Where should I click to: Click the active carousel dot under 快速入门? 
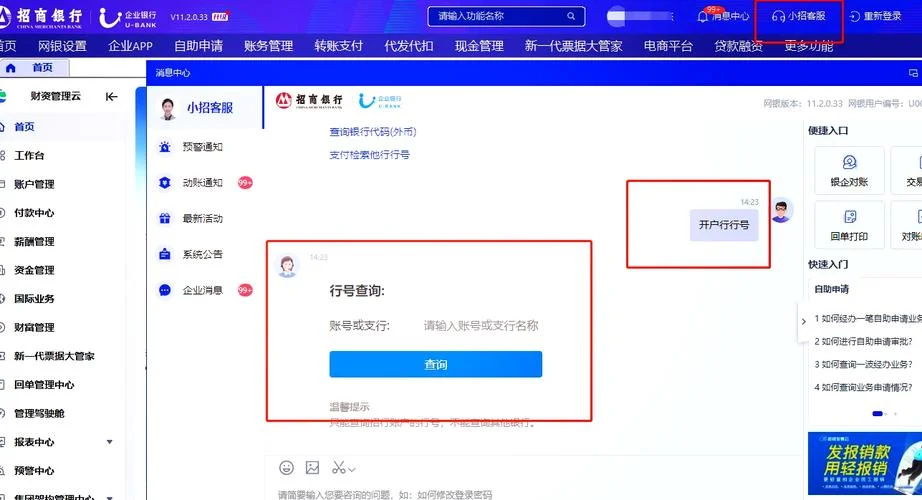coord(877,414)
